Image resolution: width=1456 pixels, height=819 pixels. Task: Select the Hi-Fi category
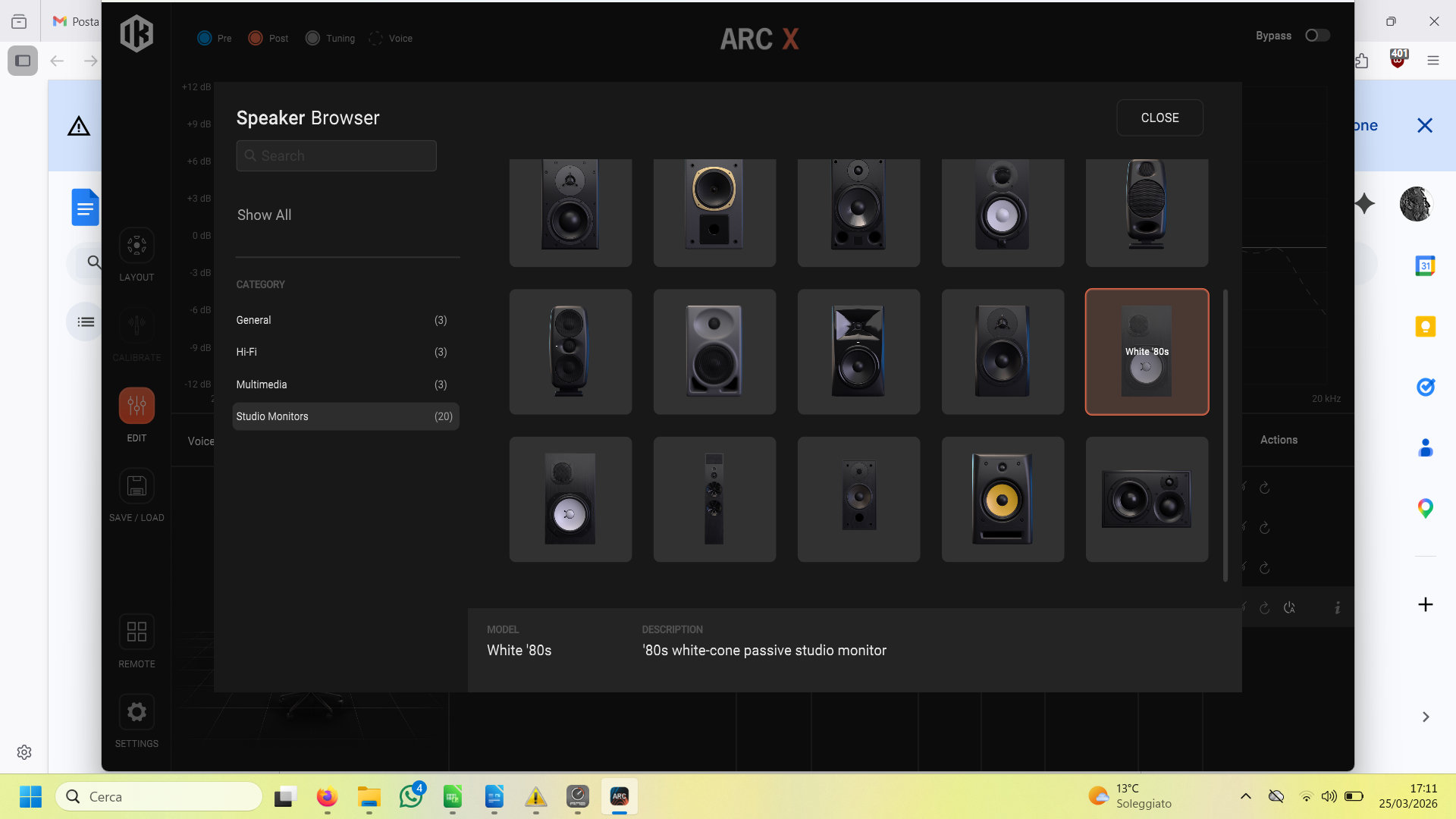[341, 352]
